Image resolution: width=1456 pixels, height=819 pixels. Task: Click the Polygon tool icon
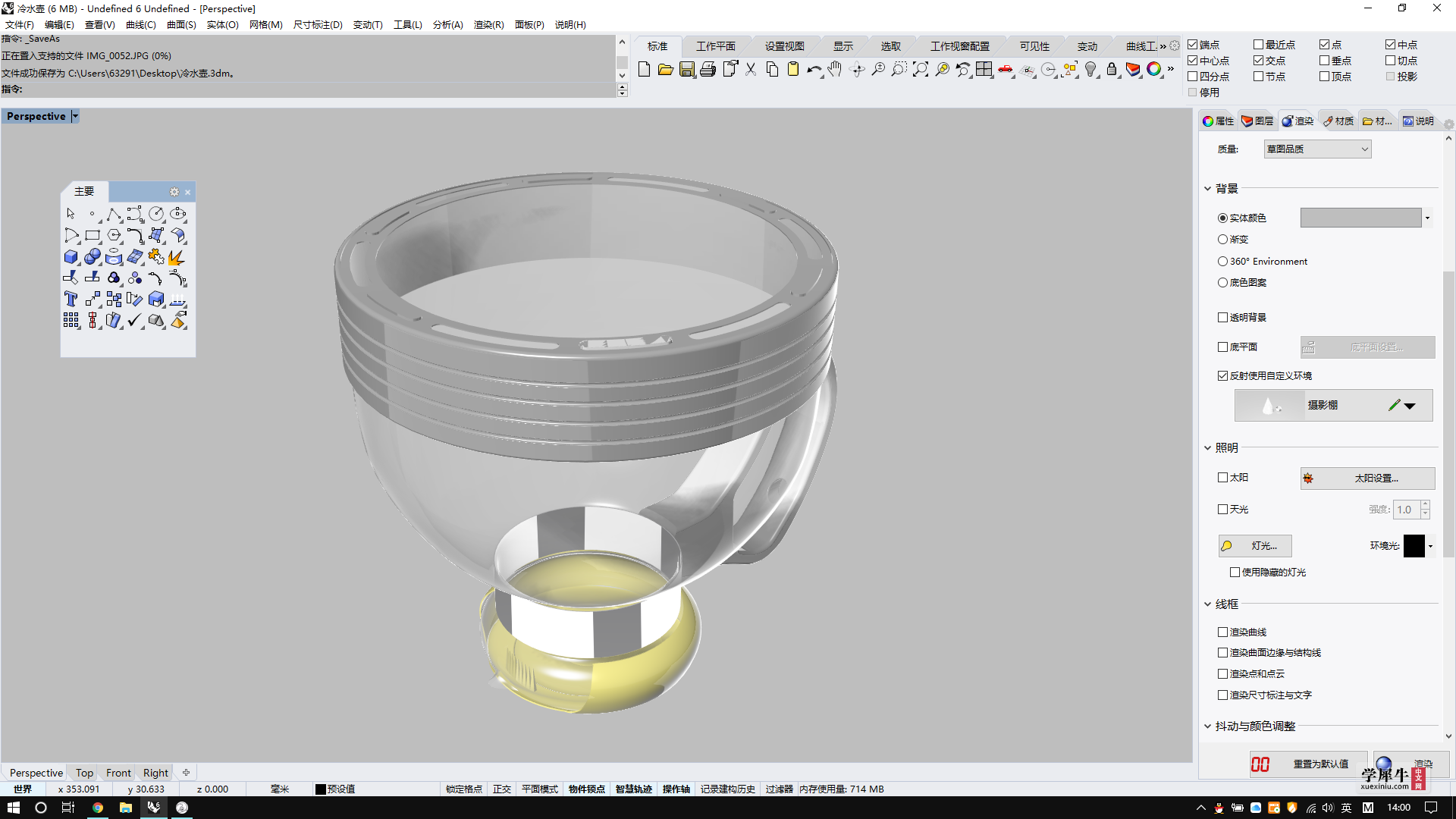click(x=114, y=236)
